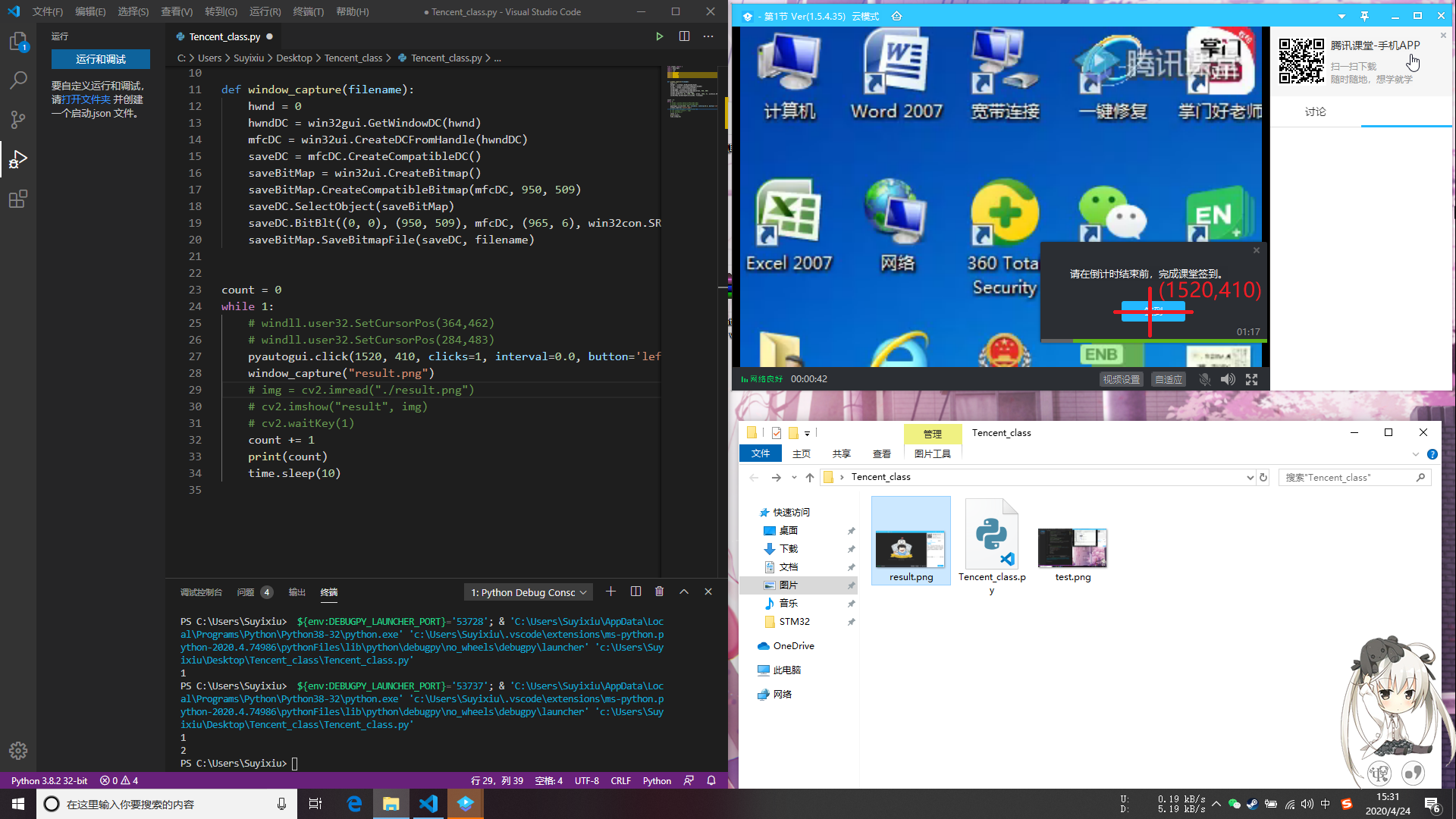The width and height of the screenshot is (1456, 819).
Task: Switch to the 图片工具 ribbon tab
Action: pos(932,453)
